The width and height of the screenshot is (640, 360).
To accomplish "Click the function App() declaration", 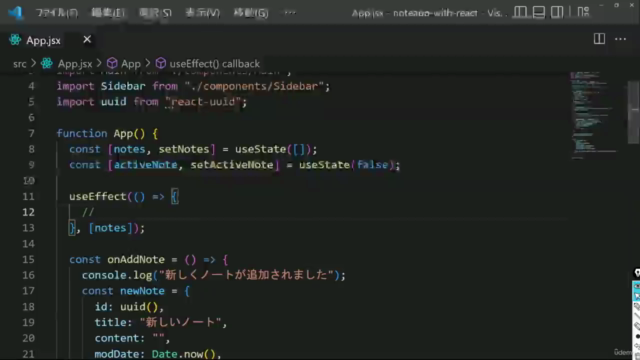I will pyautogui.click(x=107, y=133).
